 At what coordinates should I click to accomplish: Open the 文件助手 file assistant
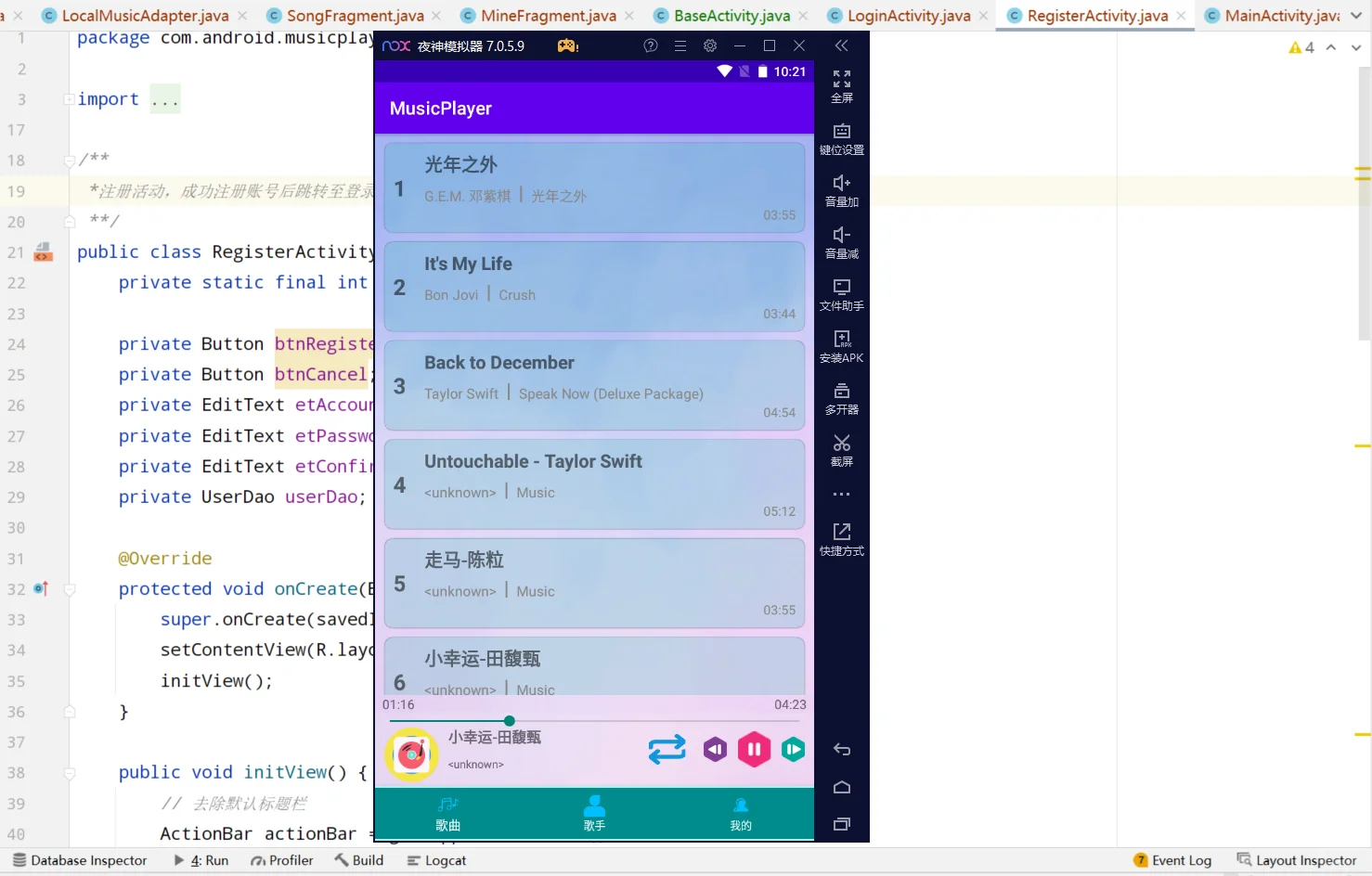[x=841, y=294]
